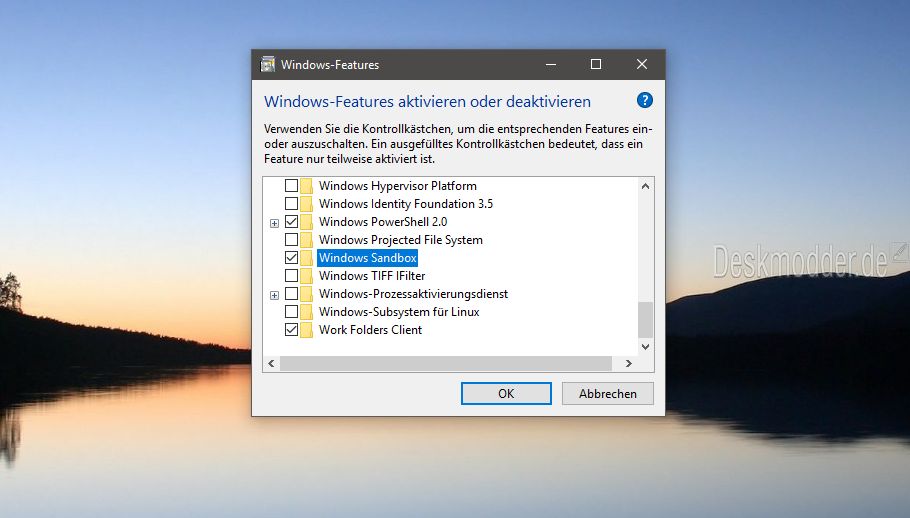Click folder icon beside Windows-Subsystem für Linux
Screen dimensions: 910x518
(x=306, y=311)
